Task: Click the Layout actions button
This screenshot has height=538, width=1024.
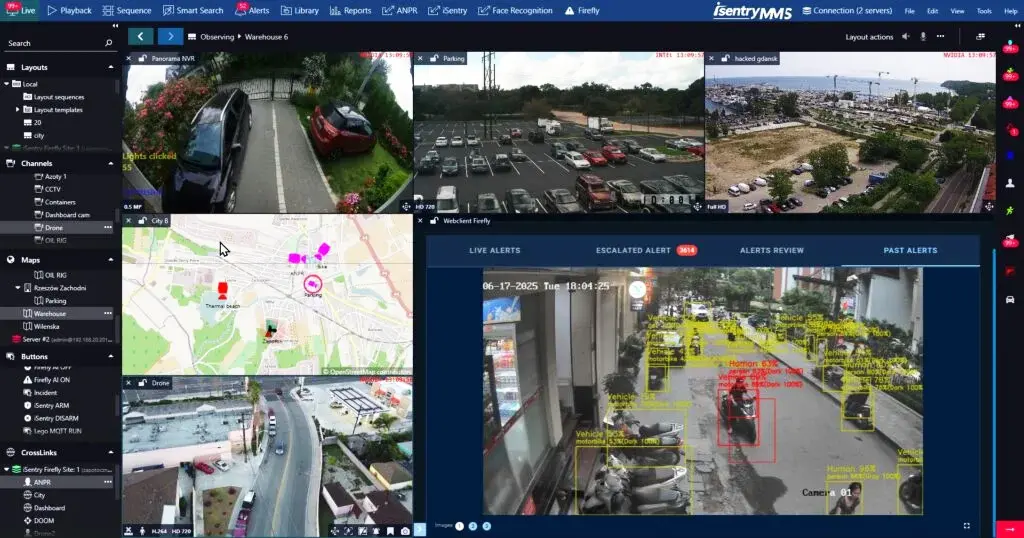Action: (x=869, y=36)
